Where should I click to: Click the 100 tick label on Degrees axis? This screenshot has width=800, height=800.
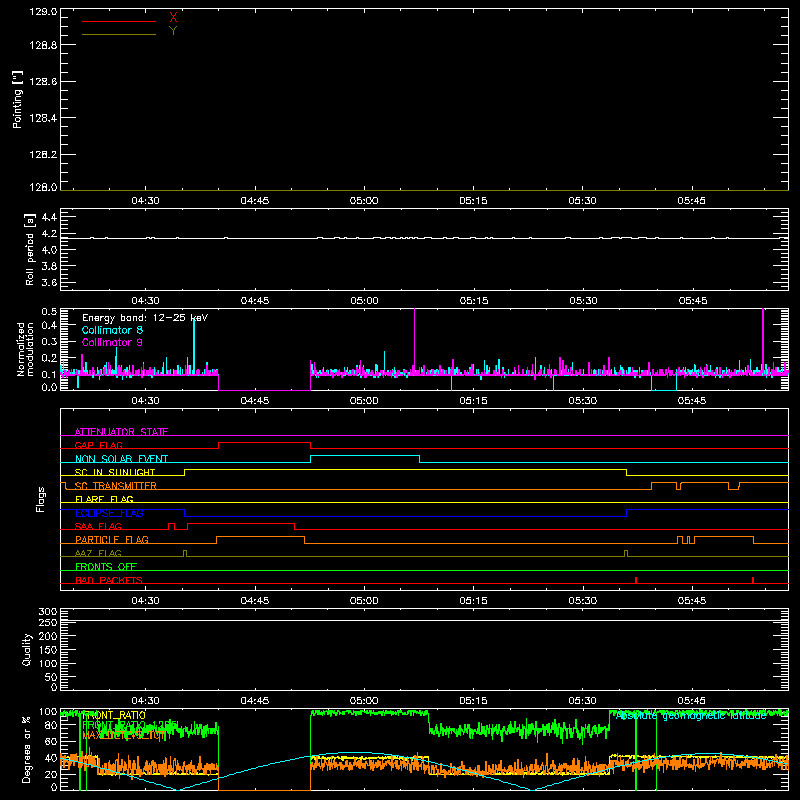point(48,712)
